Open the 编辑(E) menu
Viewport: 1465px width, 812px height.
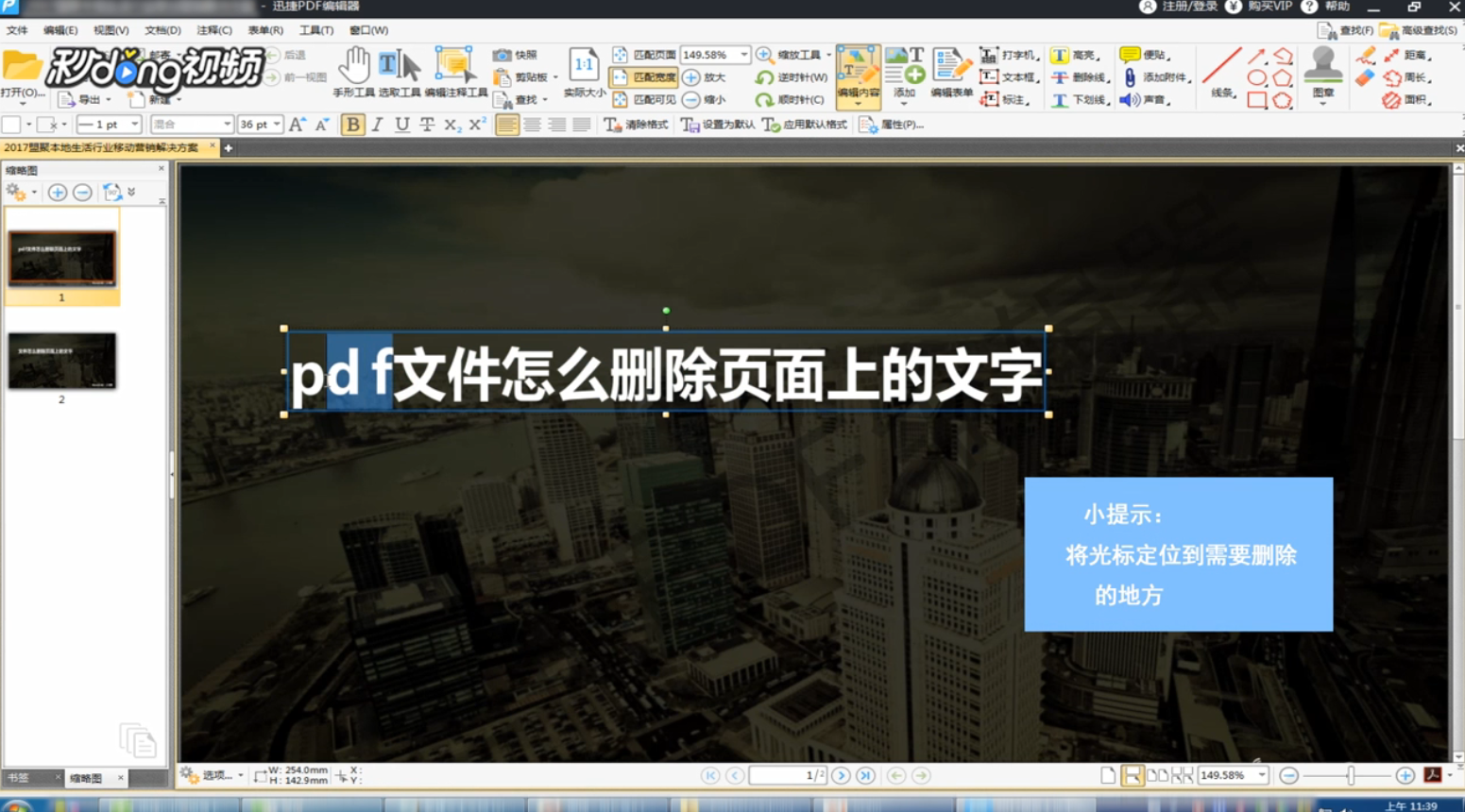coord(60,30)
